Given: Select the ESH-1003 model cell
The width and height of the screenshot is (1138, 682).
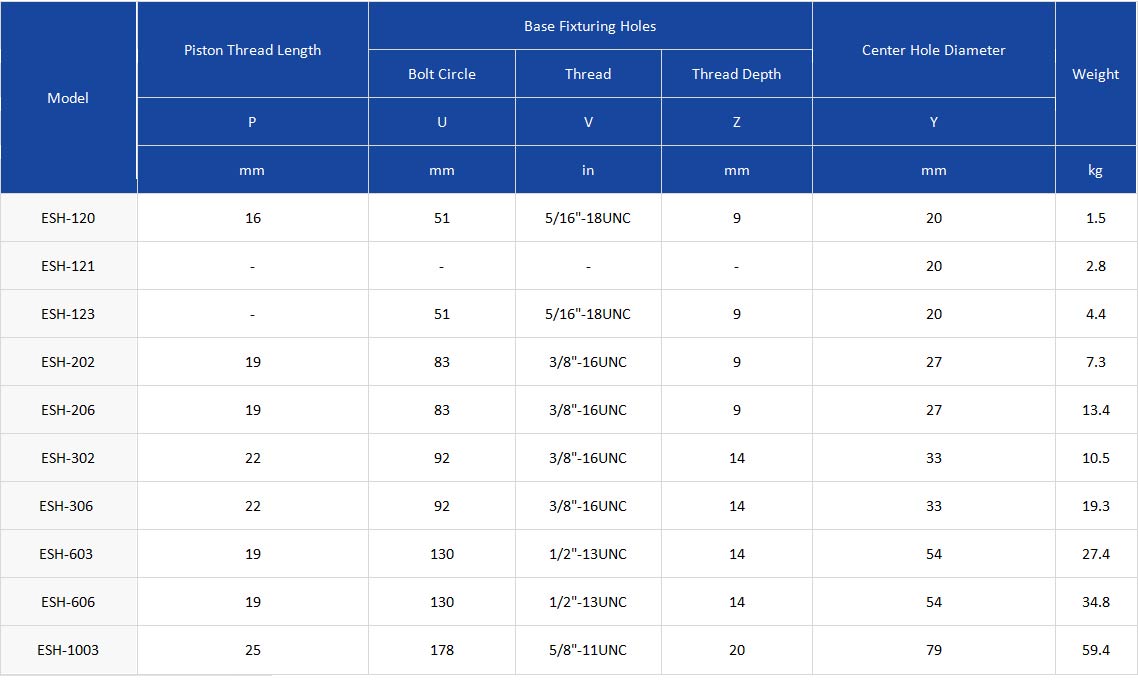Looking at the screenshot, I should click(68, 650).
